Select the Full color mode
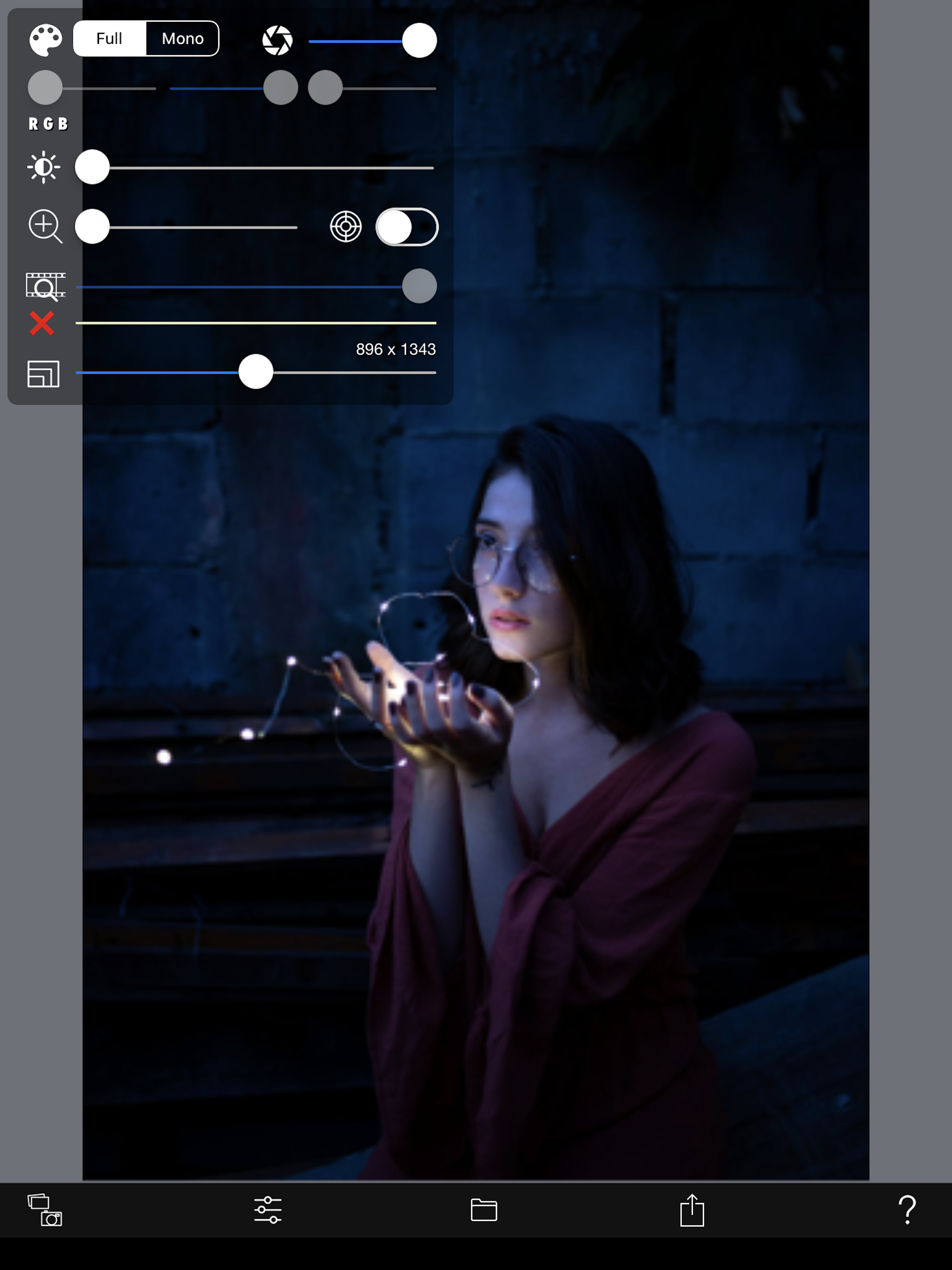This screenshot has width=952, height=1270. (x=110, y=39)
